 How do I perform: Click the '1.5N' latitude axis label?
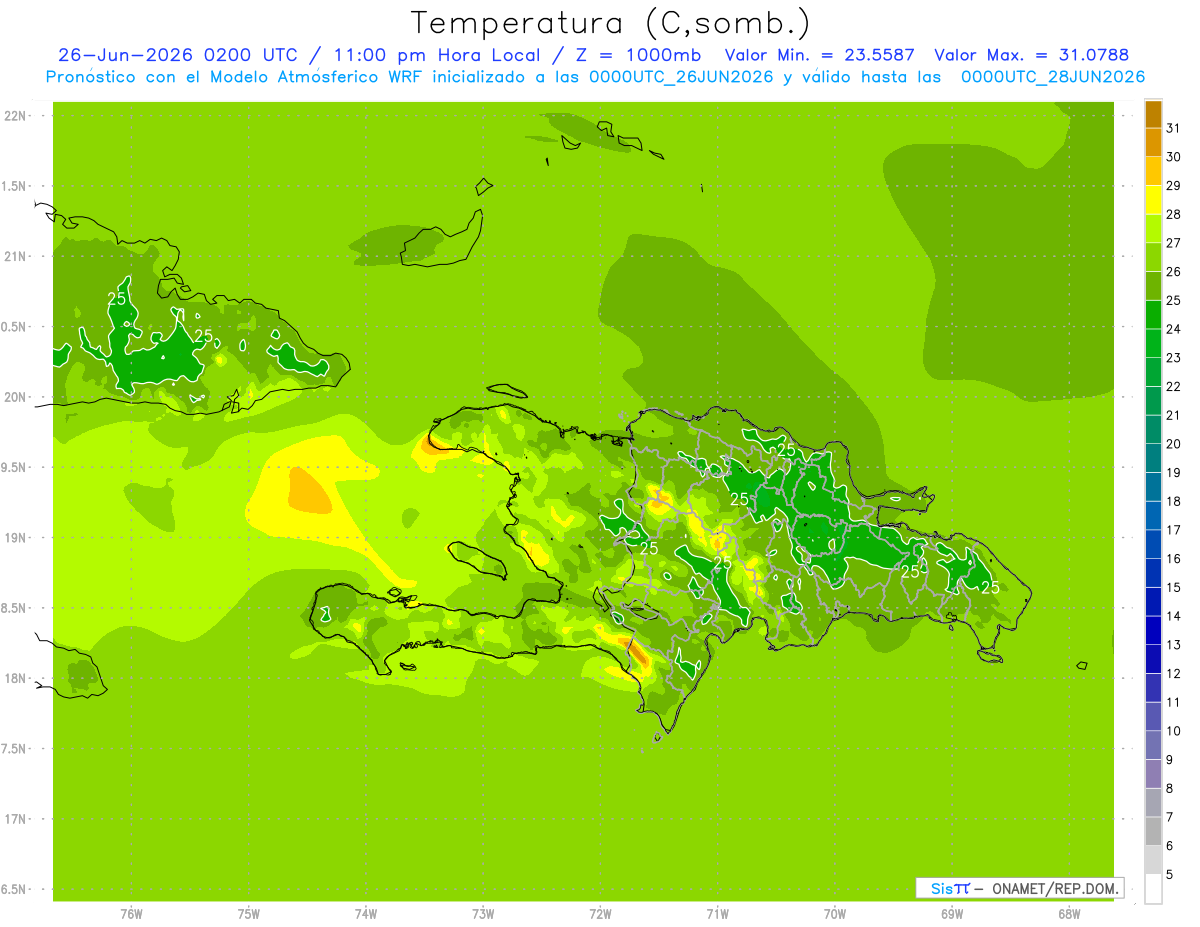(x=15, y=186)
